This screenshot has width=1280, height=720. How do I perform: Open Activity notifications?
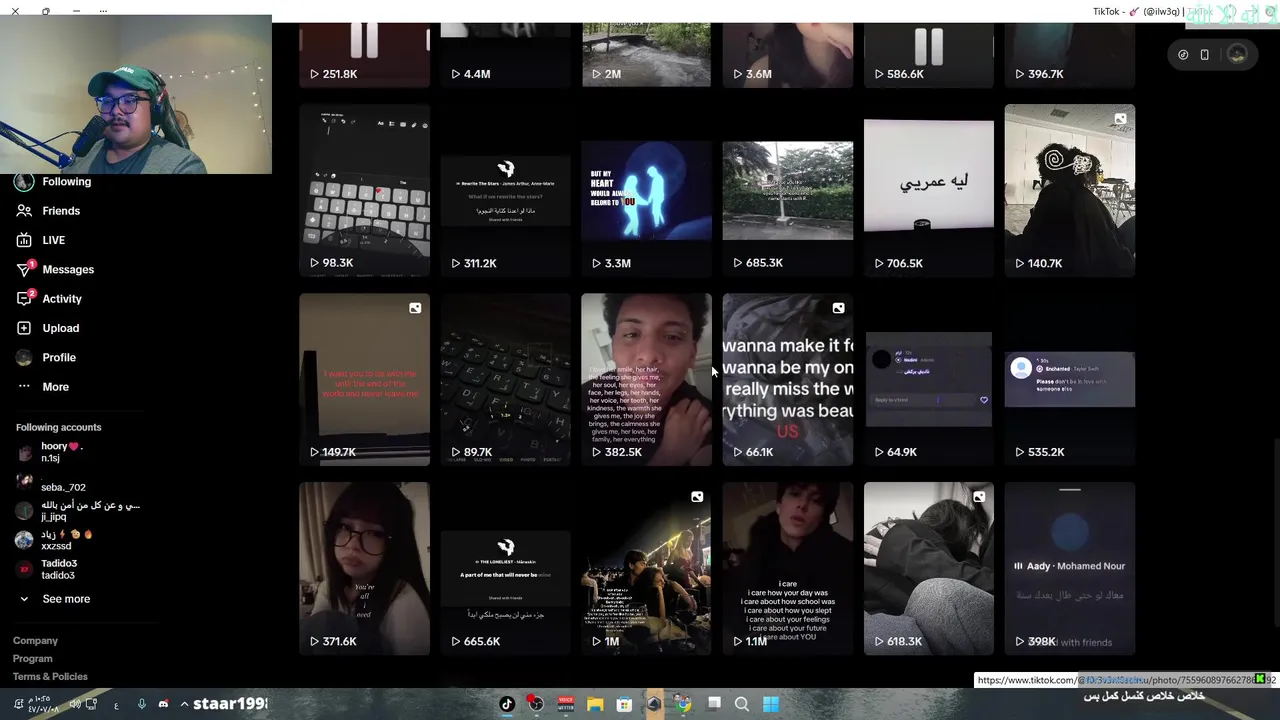pyautogui.click(x=62, y=299)
